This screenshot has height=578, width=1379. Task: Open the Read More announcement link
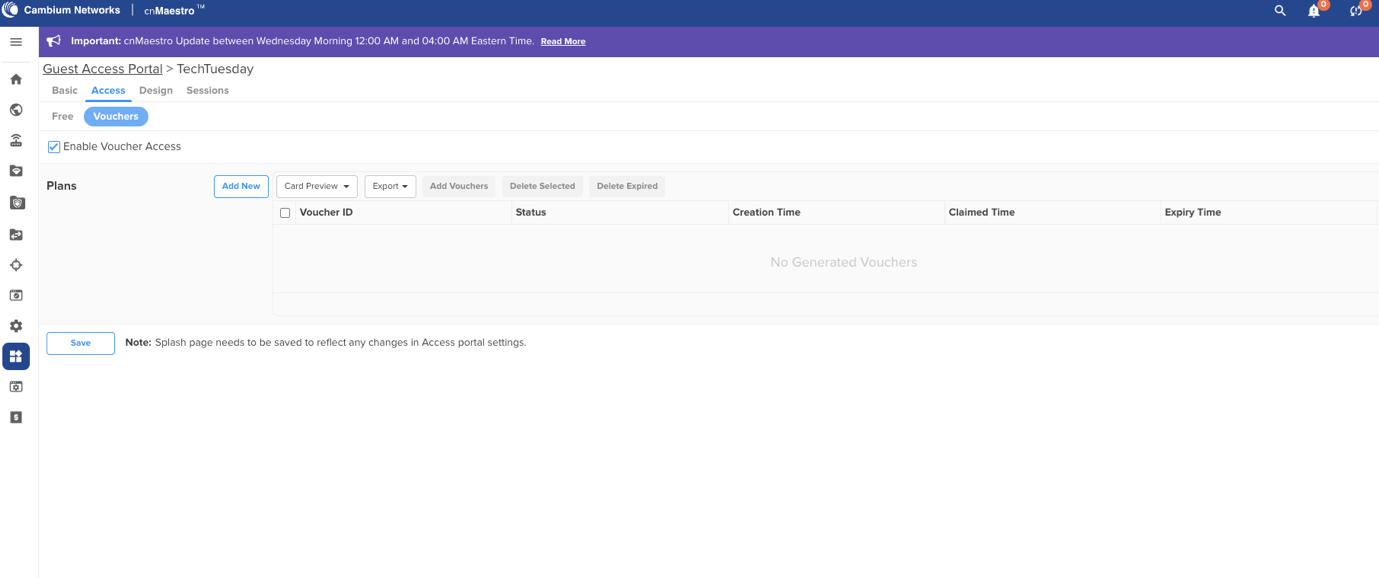pos(563,42)
